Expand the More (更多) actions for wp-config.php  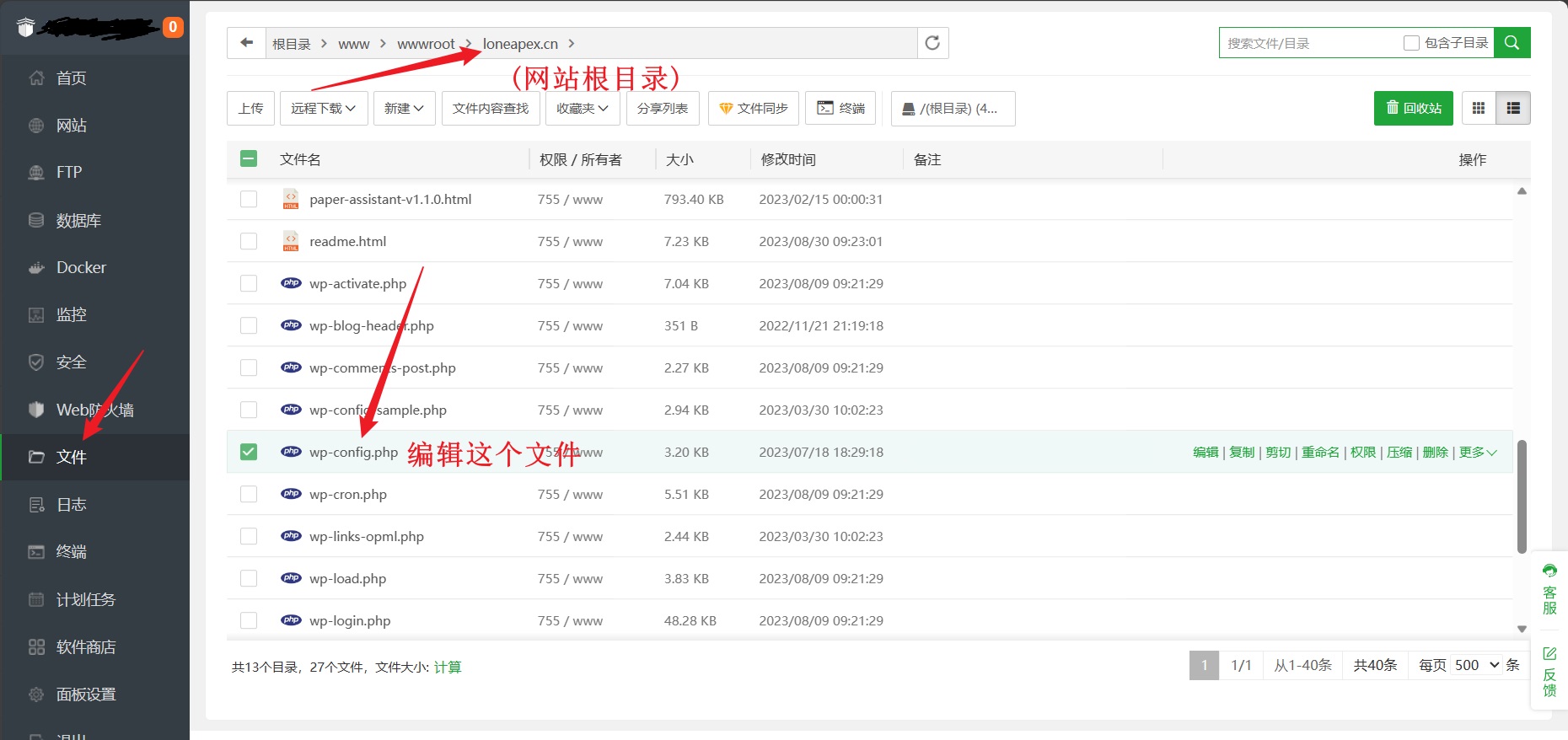coord(1477,452)
